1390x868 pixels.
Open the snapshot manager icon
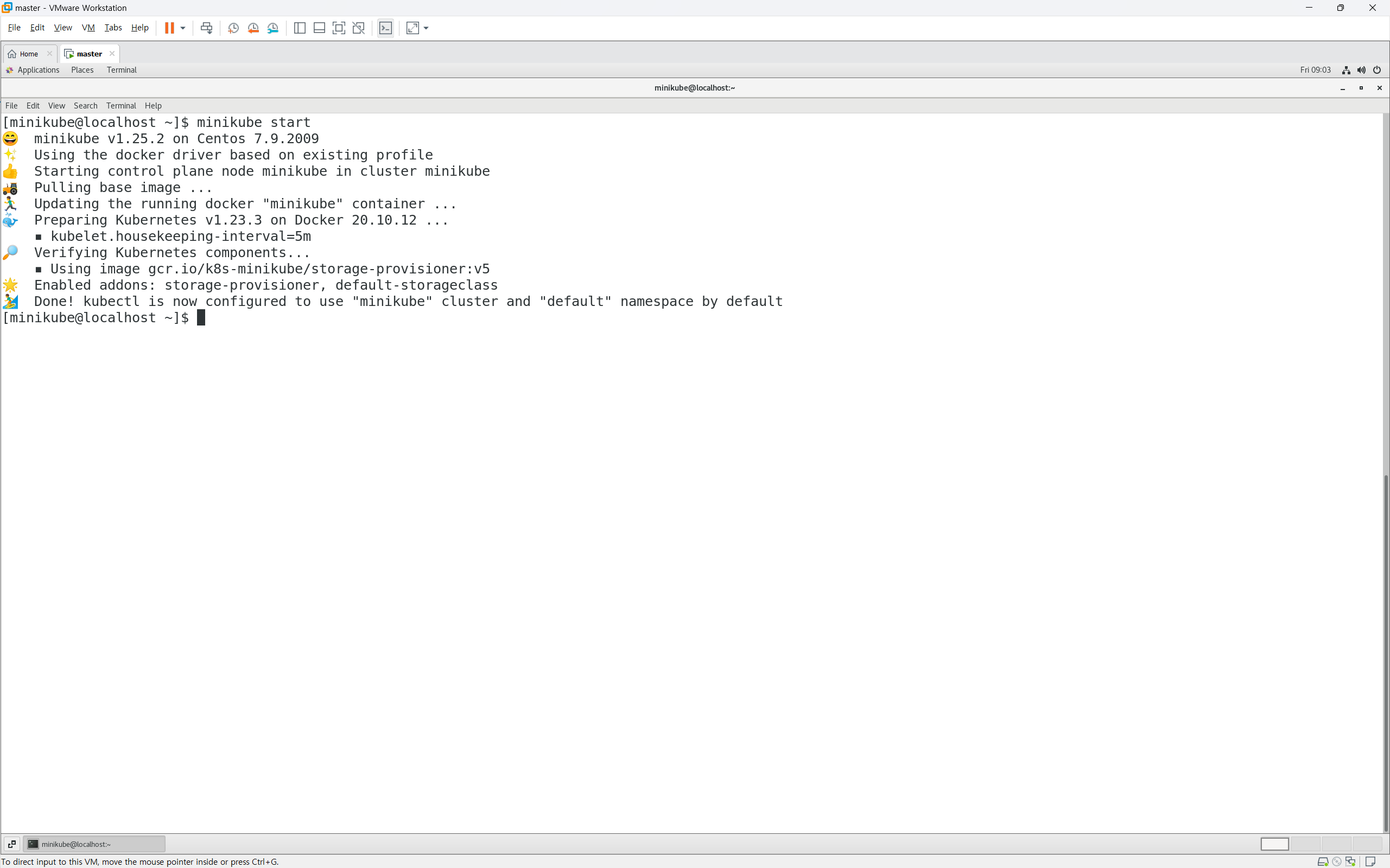pyautogui.click(x=273, y=28)
